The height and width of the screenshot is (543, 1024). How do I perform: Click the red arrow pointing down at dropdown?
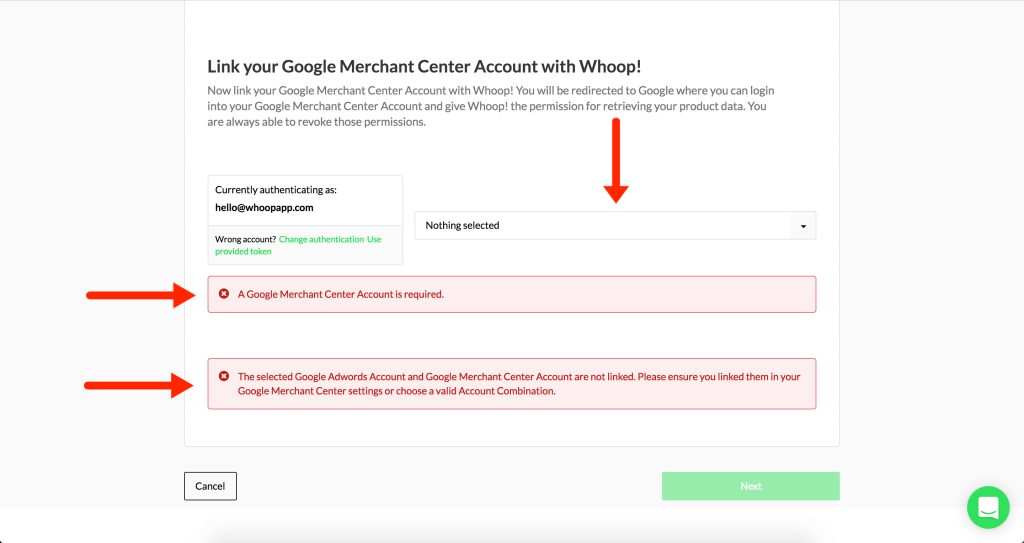pos(616,161)
